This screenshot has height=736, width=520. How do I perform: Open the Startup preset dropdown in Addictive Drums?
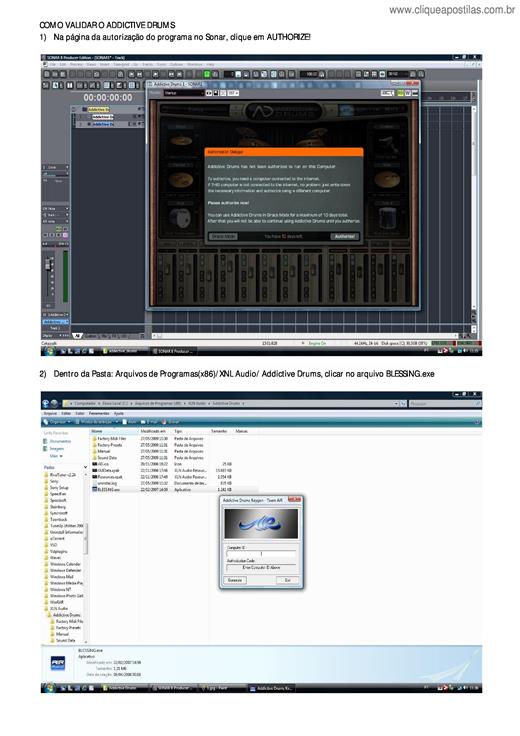coord(184,93)
